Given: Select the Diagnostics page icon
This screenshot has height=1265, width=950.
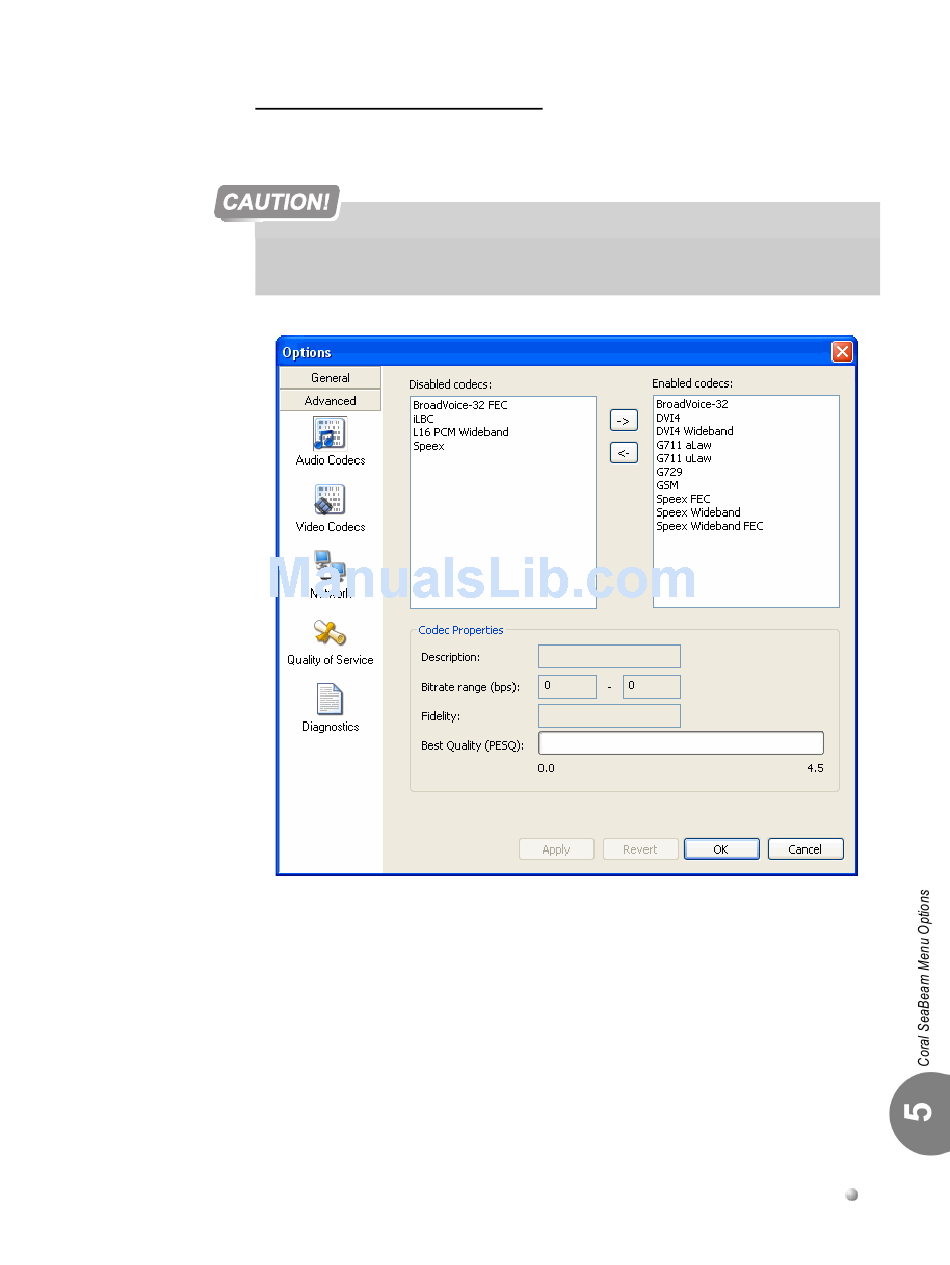Looking at the screenshot, I should (x=330, y=700).
